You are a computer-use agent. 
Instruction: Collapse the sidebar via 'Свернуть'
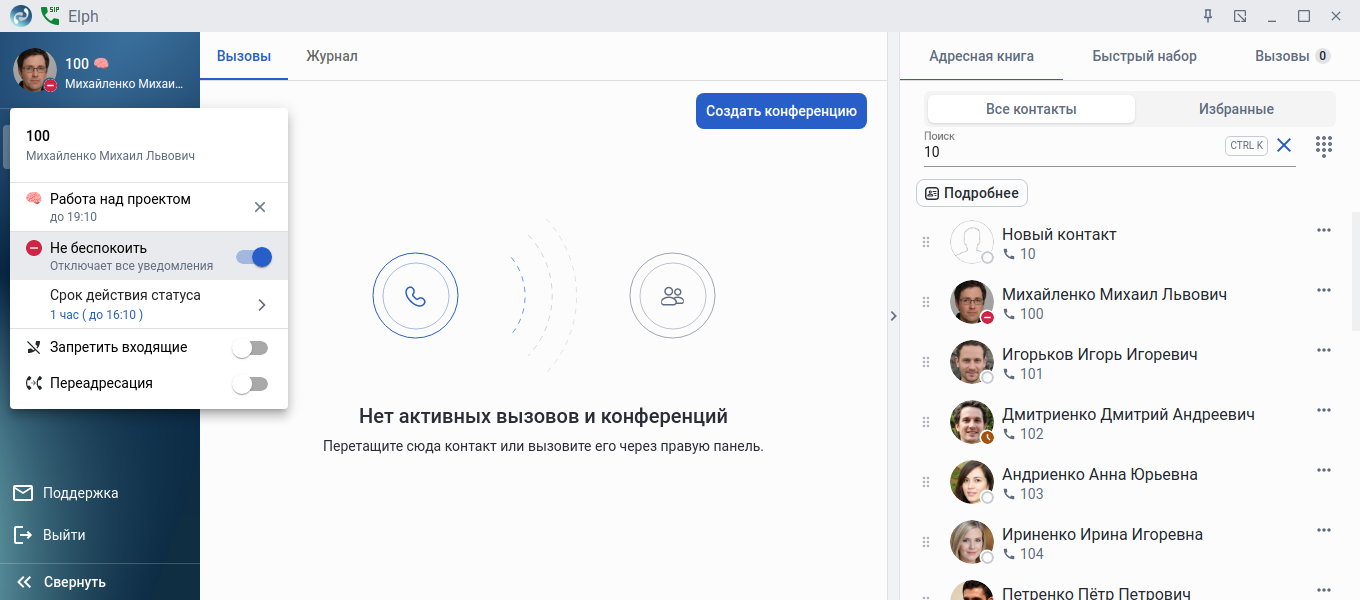pyautogui.click(x=62, y=582)
